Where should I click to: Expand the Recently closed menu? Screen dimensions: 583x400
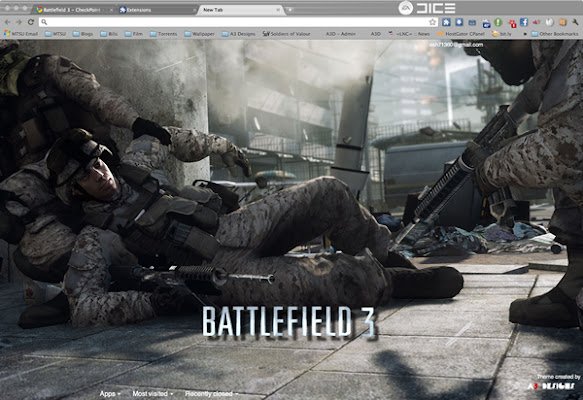(x=212, y=393)
